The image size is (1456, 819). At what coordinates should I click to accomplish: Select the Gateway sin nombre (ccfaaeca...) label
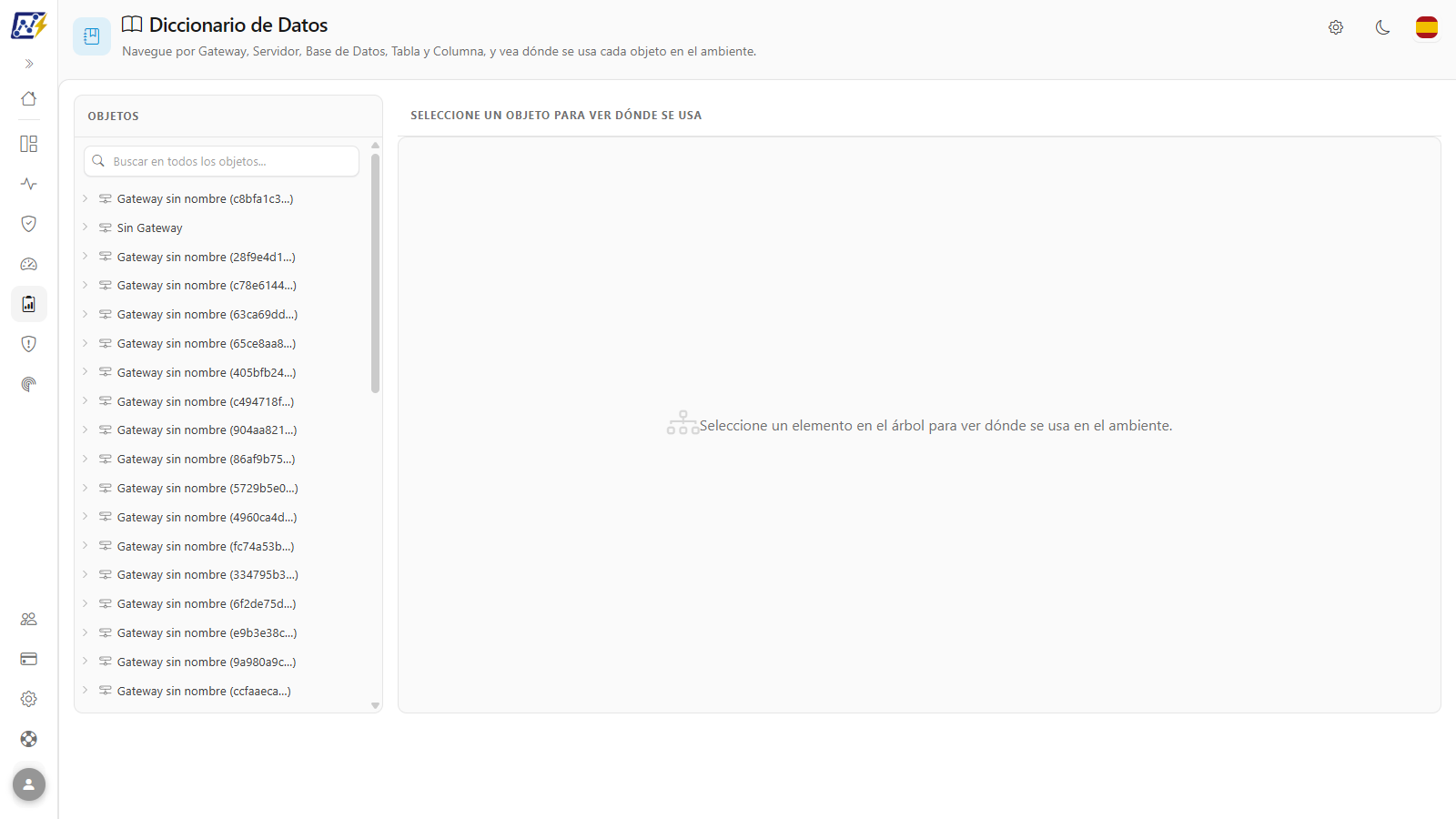tap(204, 692)
